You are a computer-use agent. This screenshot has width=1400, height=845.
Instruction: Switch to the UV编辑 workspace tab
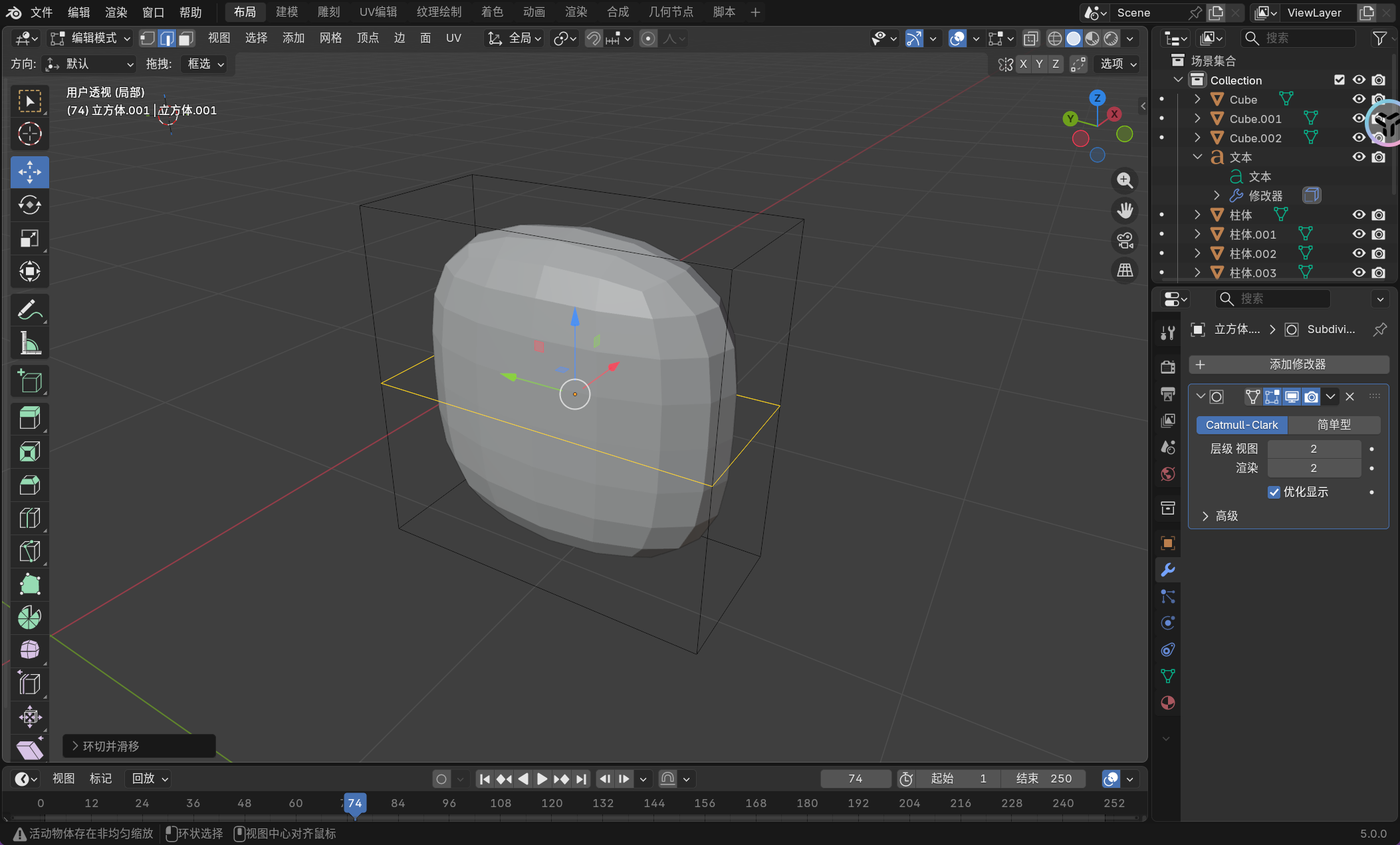[378, 12]
